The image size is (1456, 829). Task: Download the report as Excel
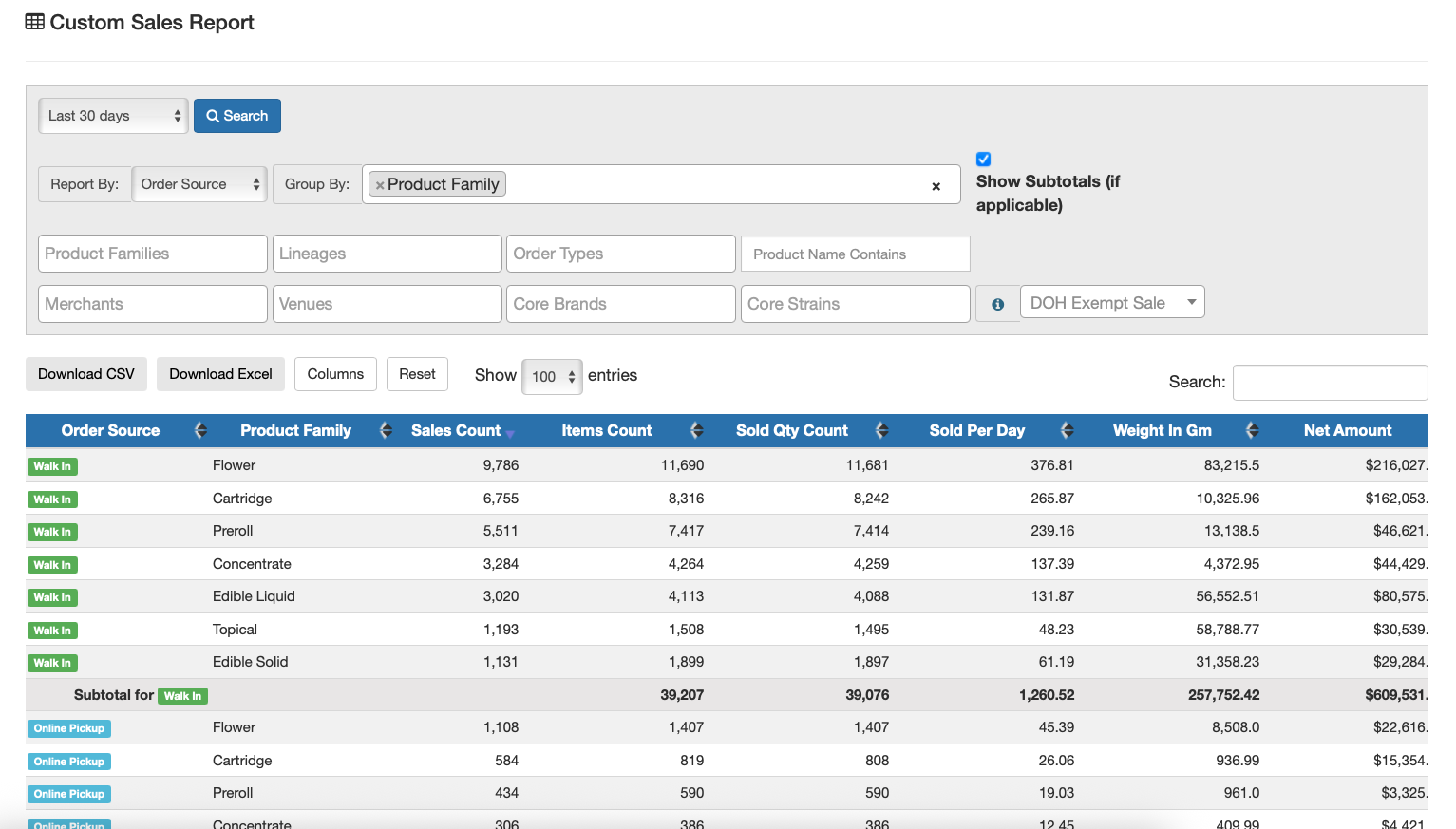pyautogui.click(x=220, y=374)
